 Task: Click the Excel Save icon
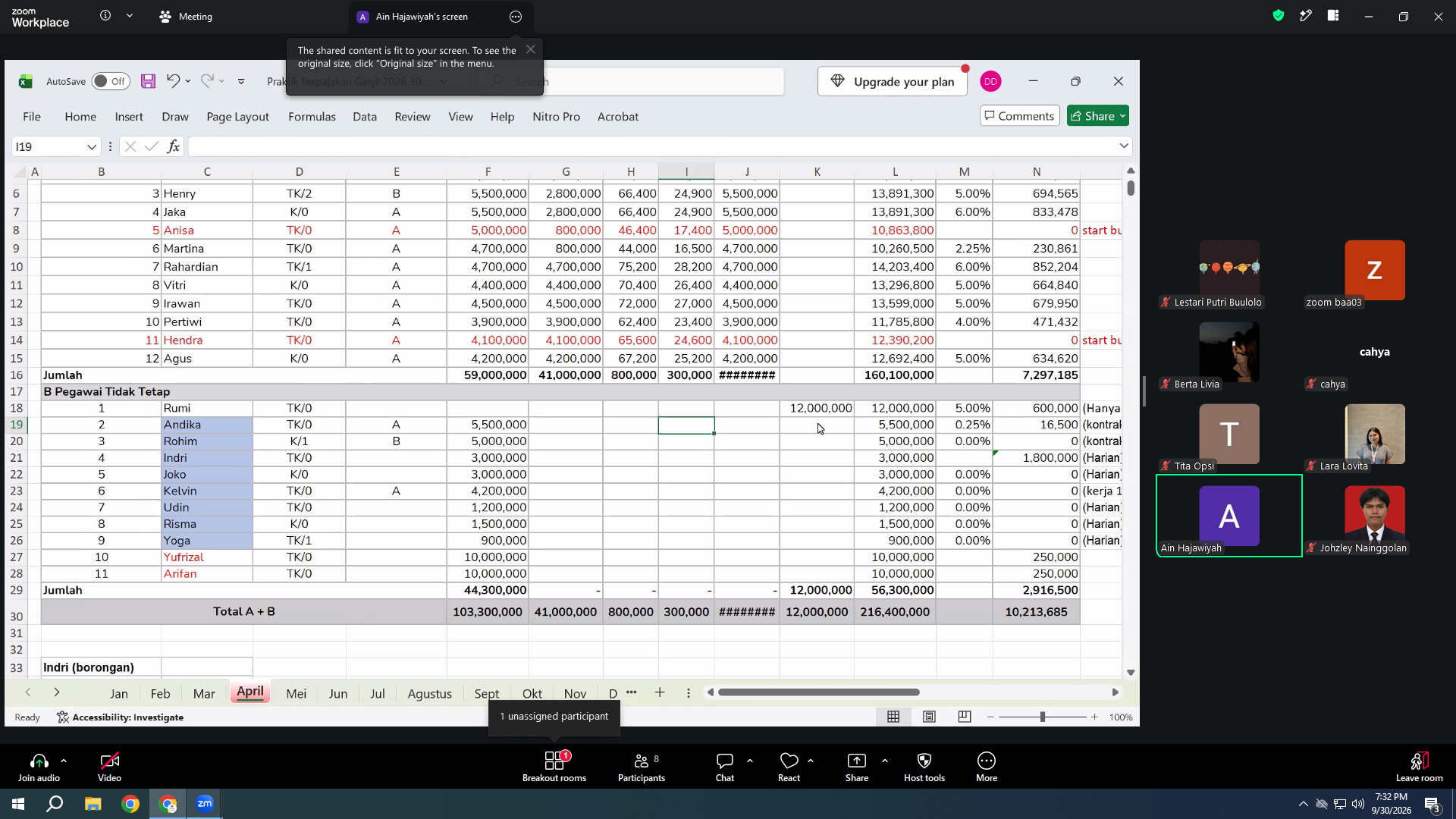coord(148,81)
